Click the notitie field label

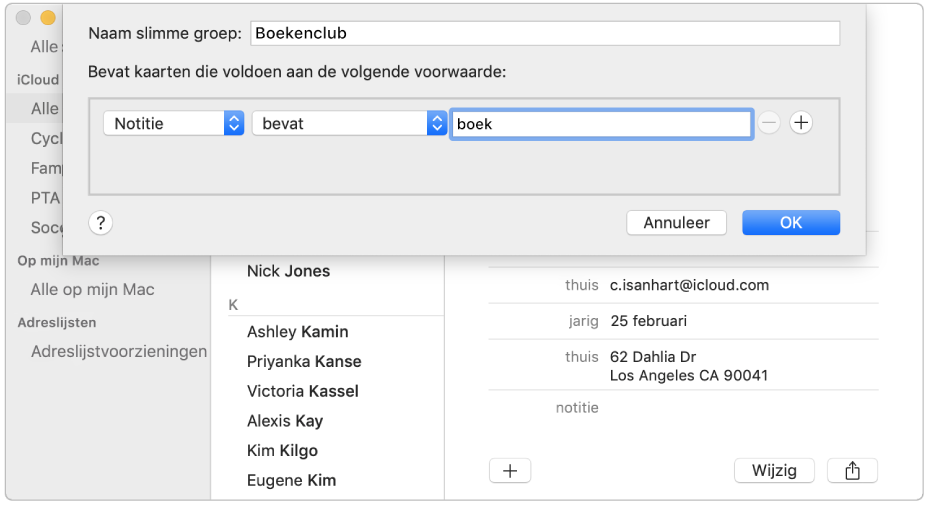pyautogui.click(x=577, y=408)
